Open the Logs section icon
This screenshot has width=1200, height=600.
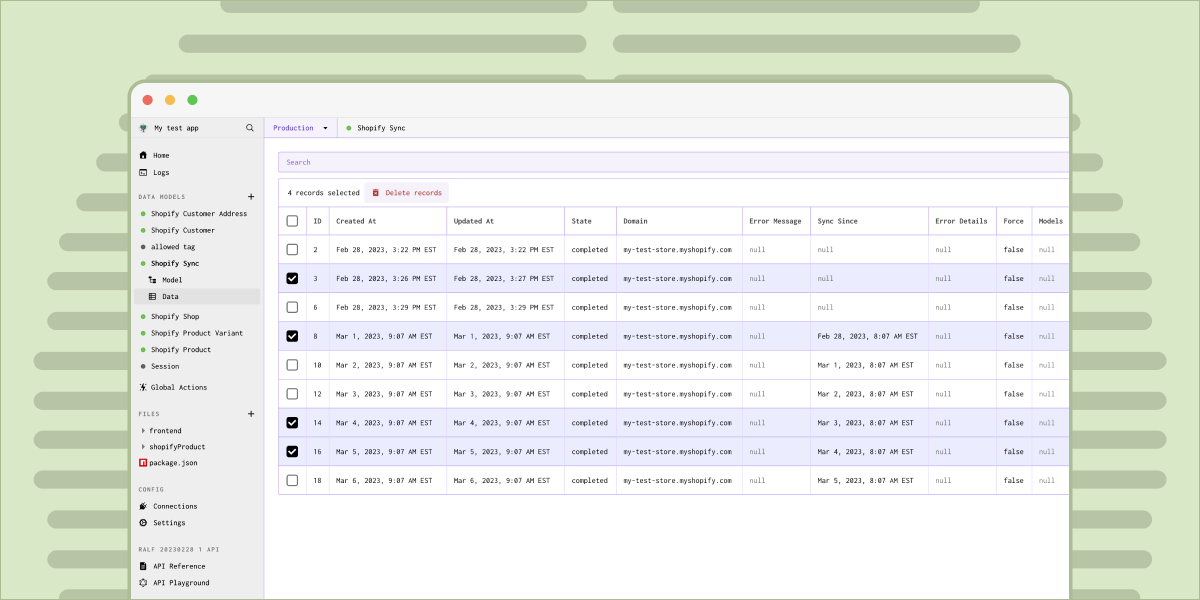(145, 172)
